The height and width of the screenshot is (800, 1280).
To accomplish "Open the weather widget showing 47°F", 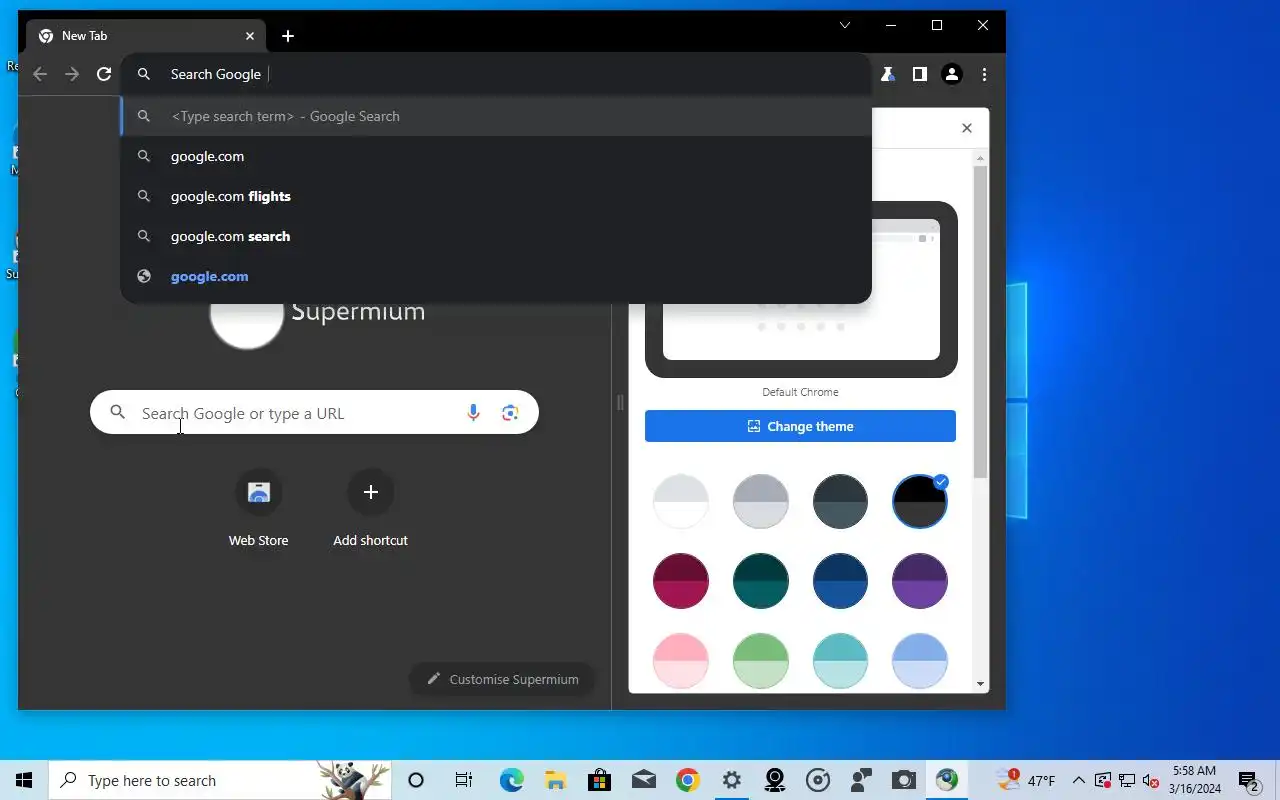I will (x=1025, y=780).
